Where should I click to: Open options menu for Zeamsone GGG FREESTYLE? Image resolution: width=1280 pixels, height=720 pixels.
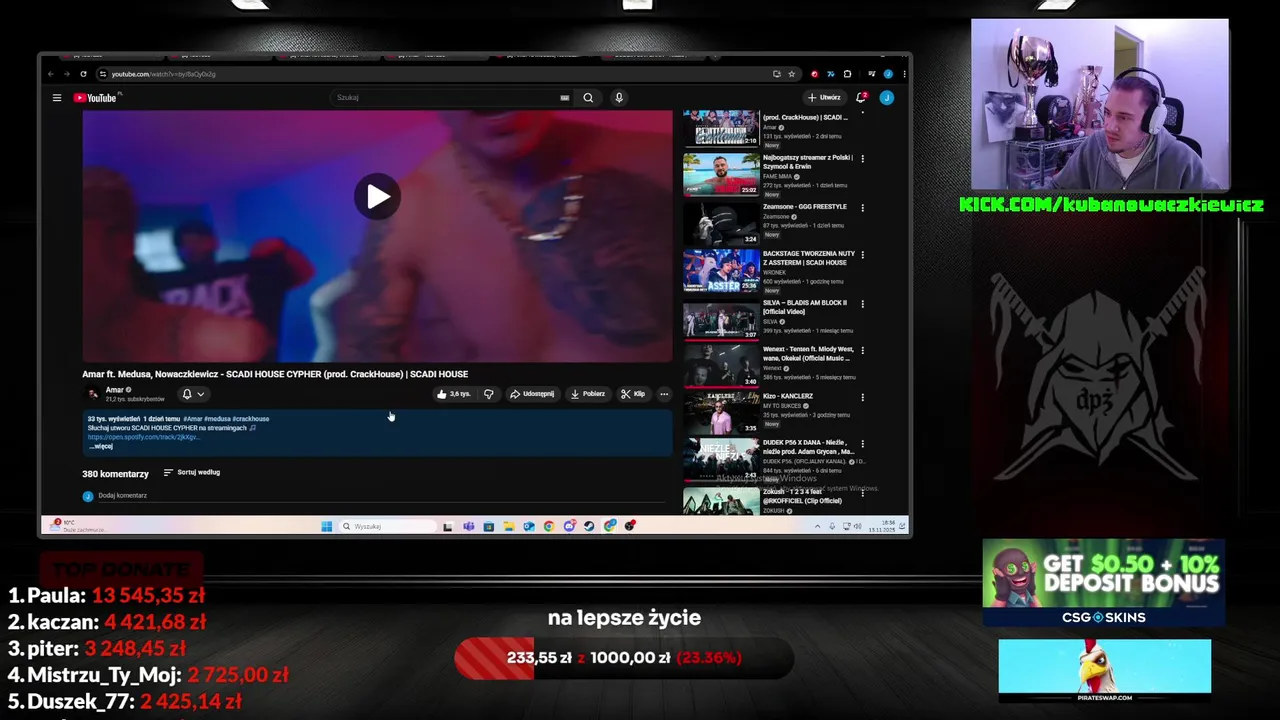click(x=862, y=208)
